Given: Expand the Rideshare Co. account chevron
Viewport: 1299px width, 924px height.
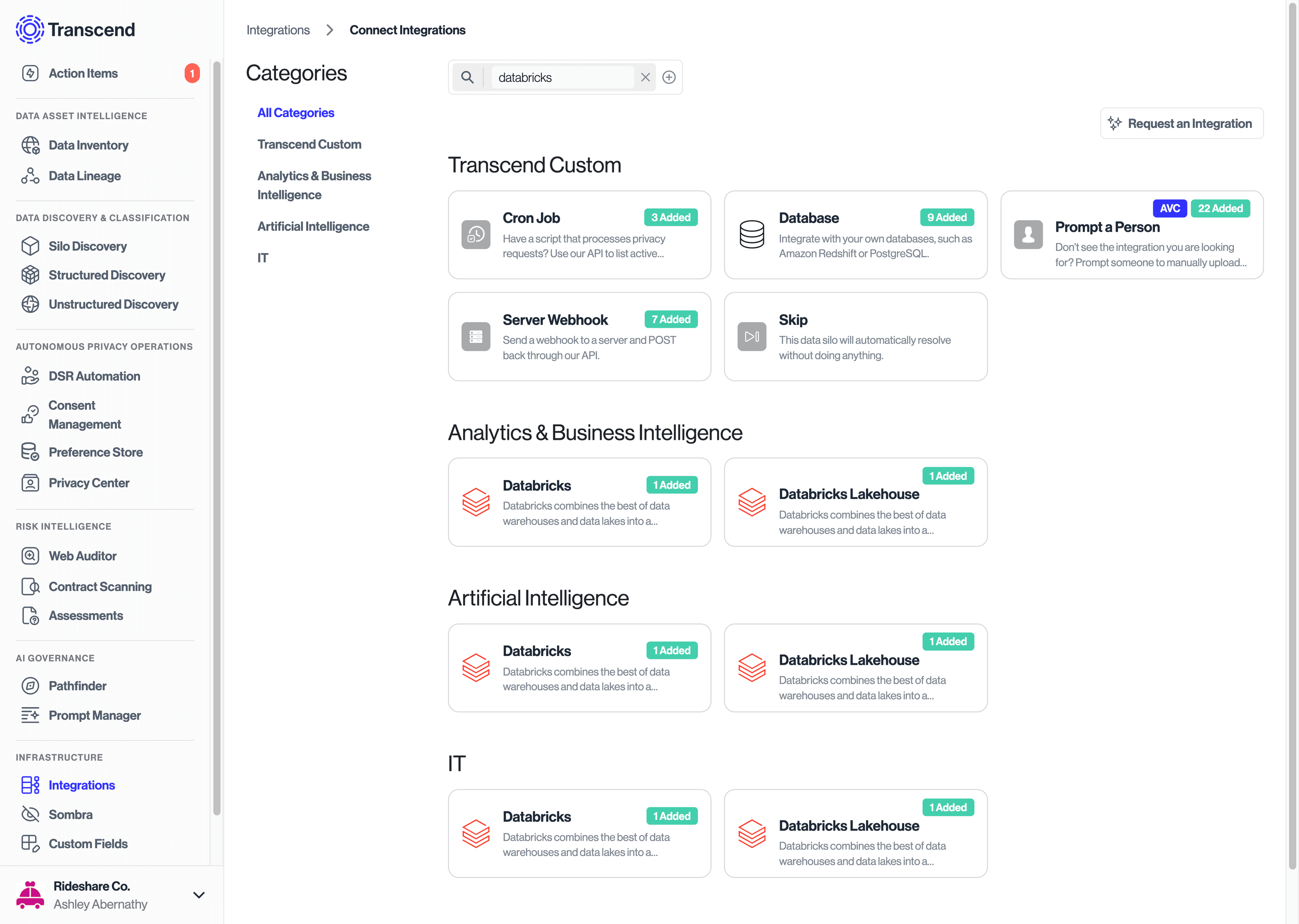Looking at the screenshot, I should point(199,895).
